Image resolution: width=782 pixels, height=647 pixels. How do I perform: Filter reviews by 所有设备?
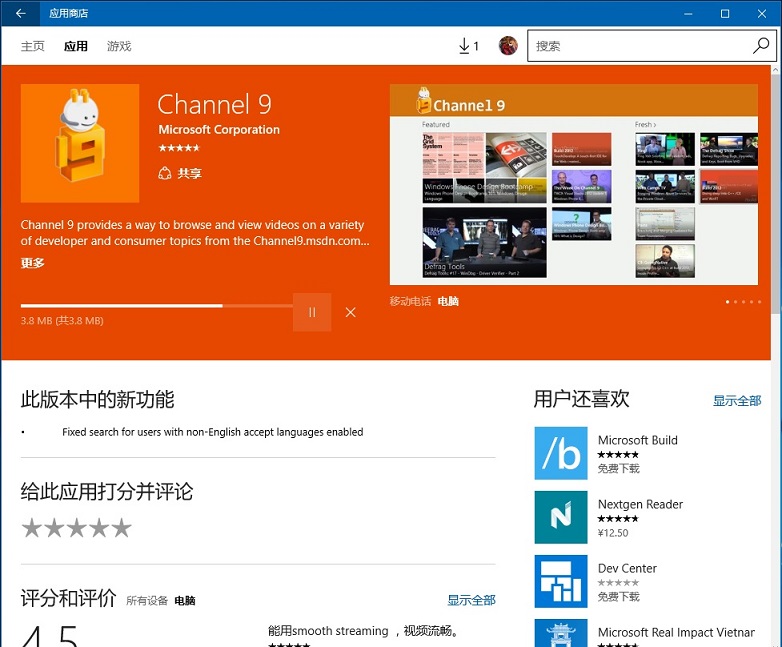[x=146, y=601]
